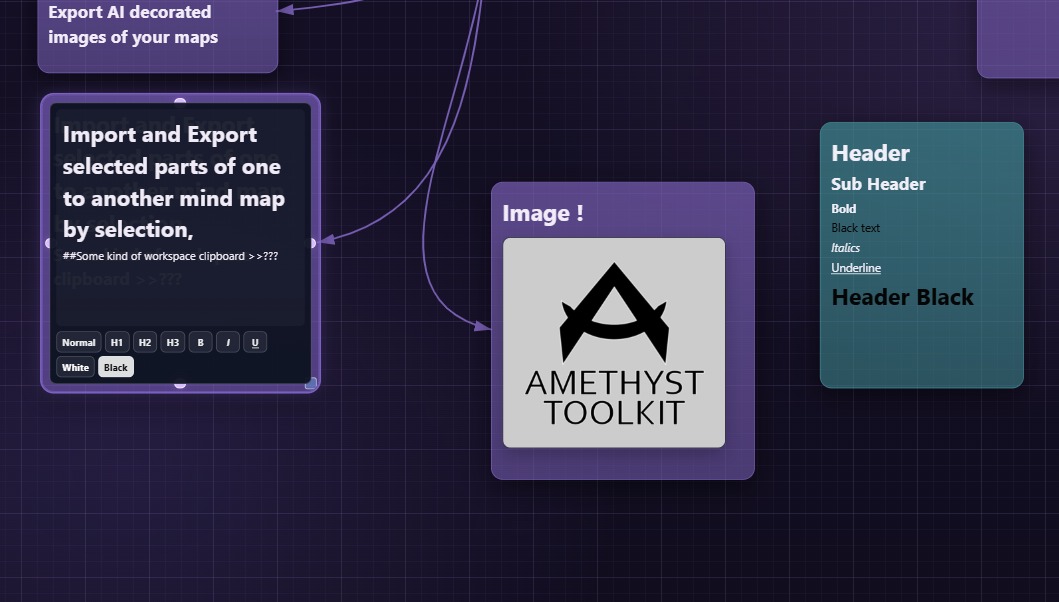This screenshot has height=602, width=1059.
Task: Click the 'Black text' line
Action: [x=855, y=228]
